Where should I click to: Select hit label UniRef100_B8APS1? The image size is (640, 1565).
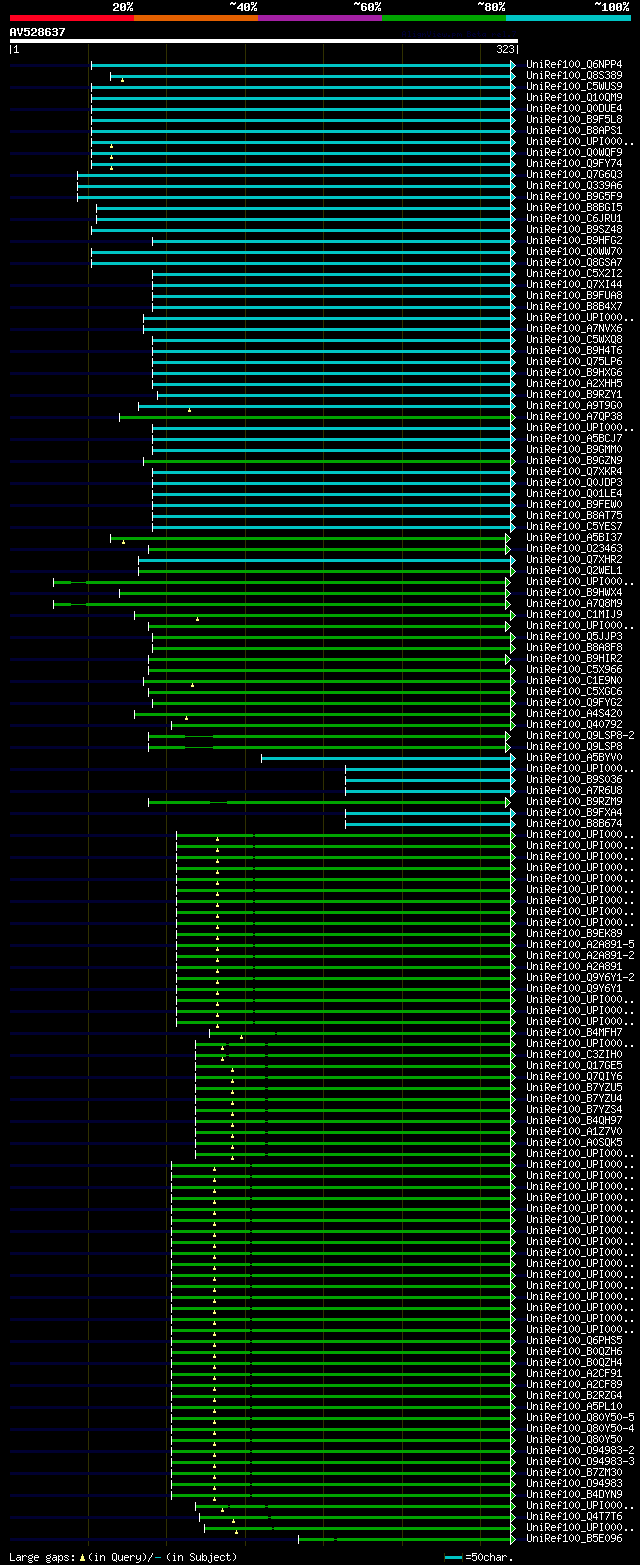point(574,131)
